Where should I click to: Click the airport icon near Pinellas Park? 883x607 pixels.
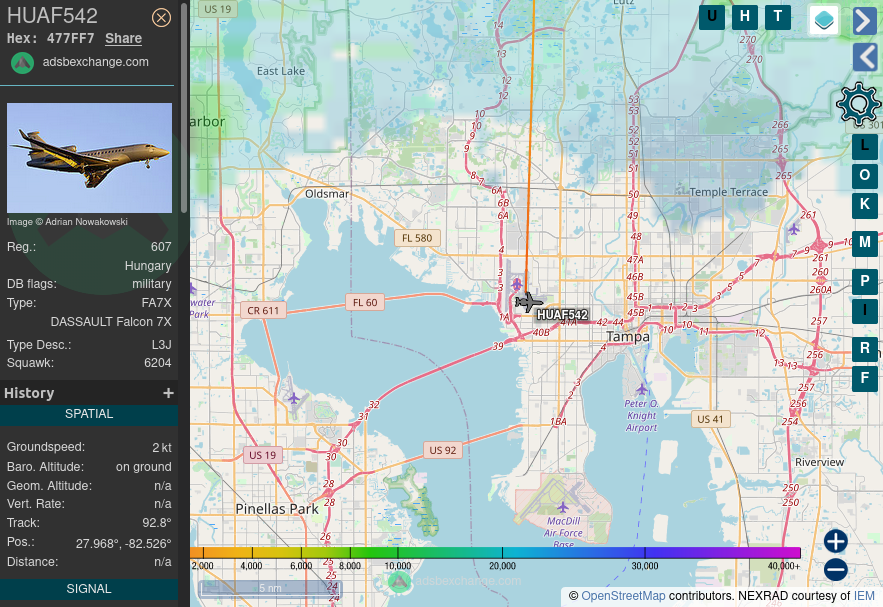pos(293,399)
